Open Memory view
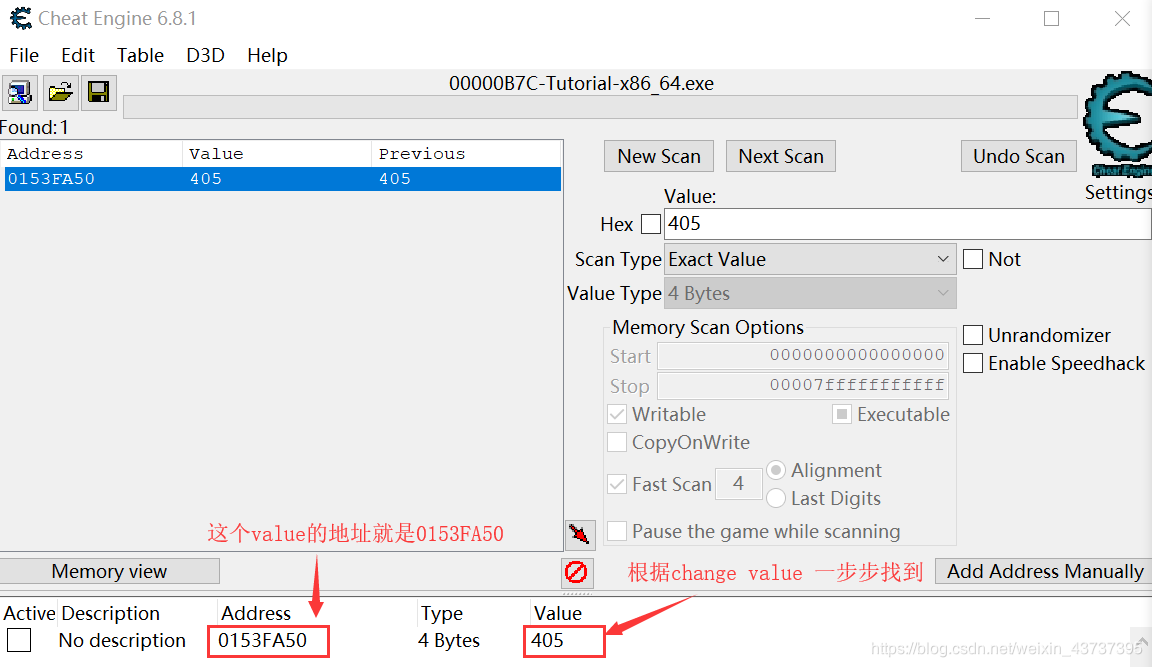This screenshot has width=1152, height=667. [109, 572]
